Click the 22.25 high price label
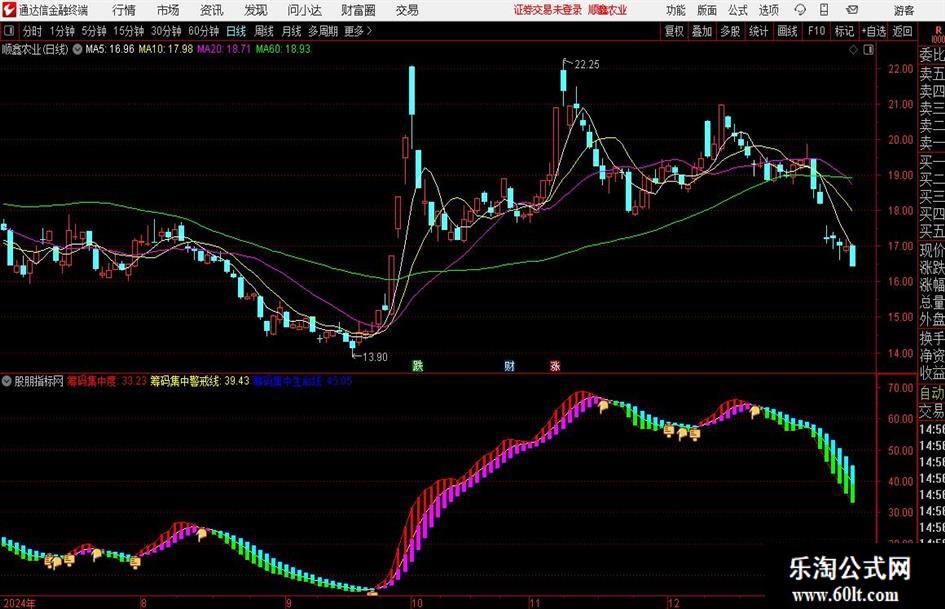 click(x=587, y=65)
